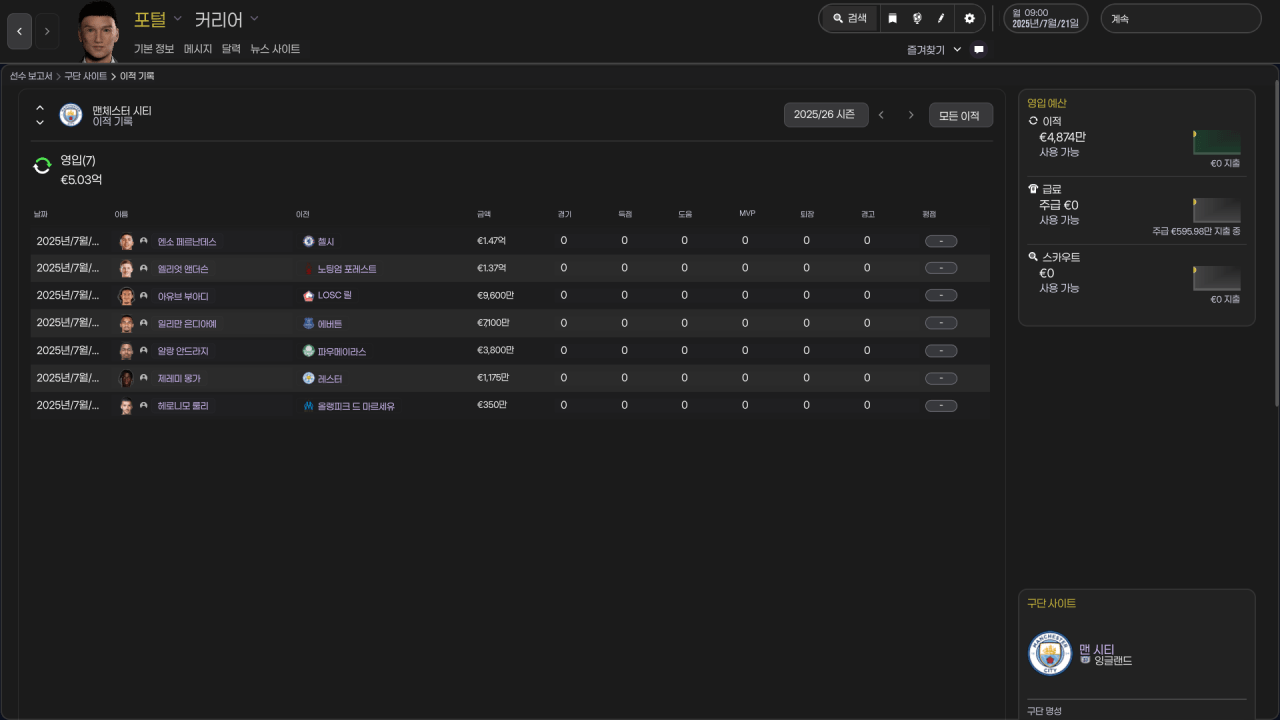1280x720 pixels.
Task: Click the 계속 continue button
Action: [x=1181, y=18]
